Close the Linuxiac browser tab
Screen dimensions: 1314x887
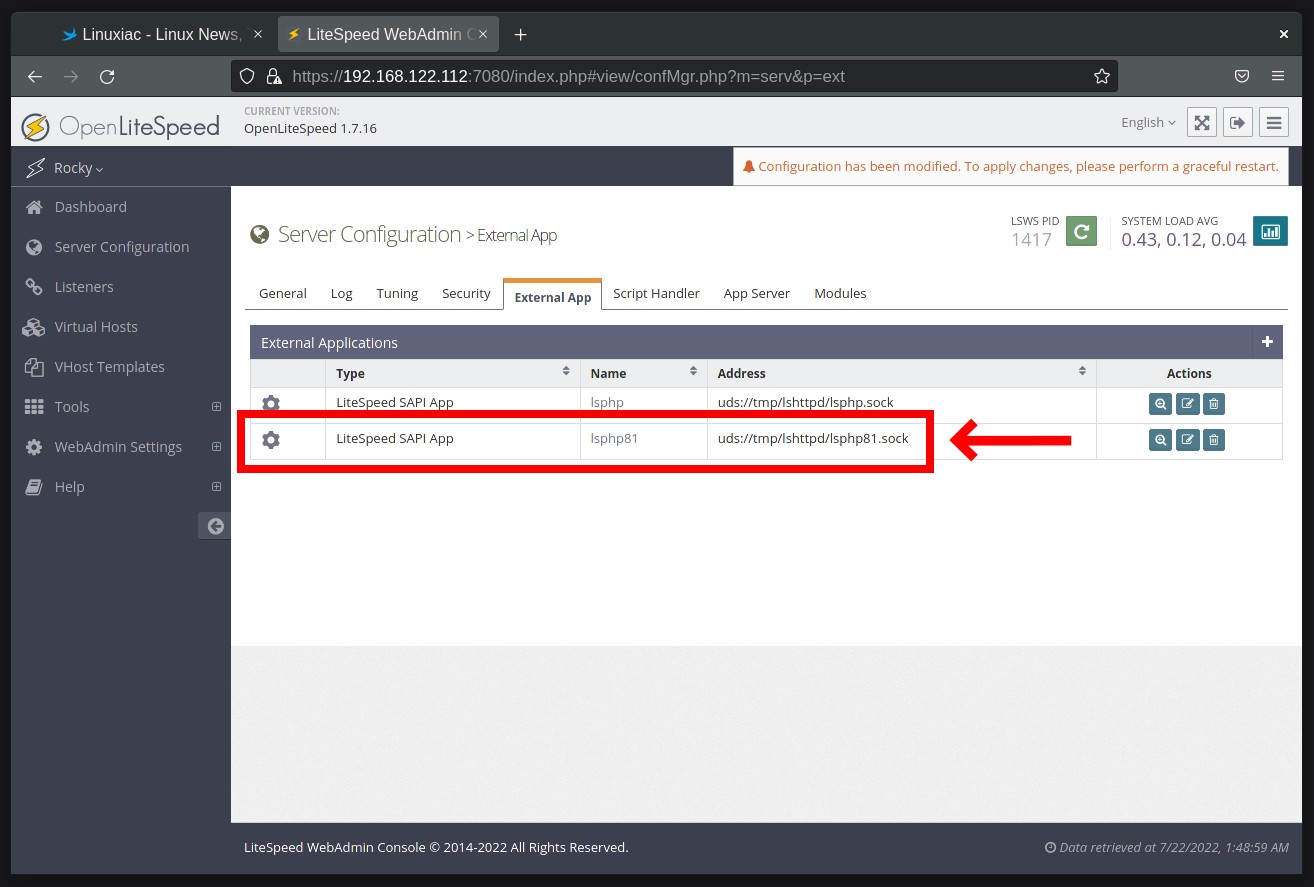click(x=258, y=34)
